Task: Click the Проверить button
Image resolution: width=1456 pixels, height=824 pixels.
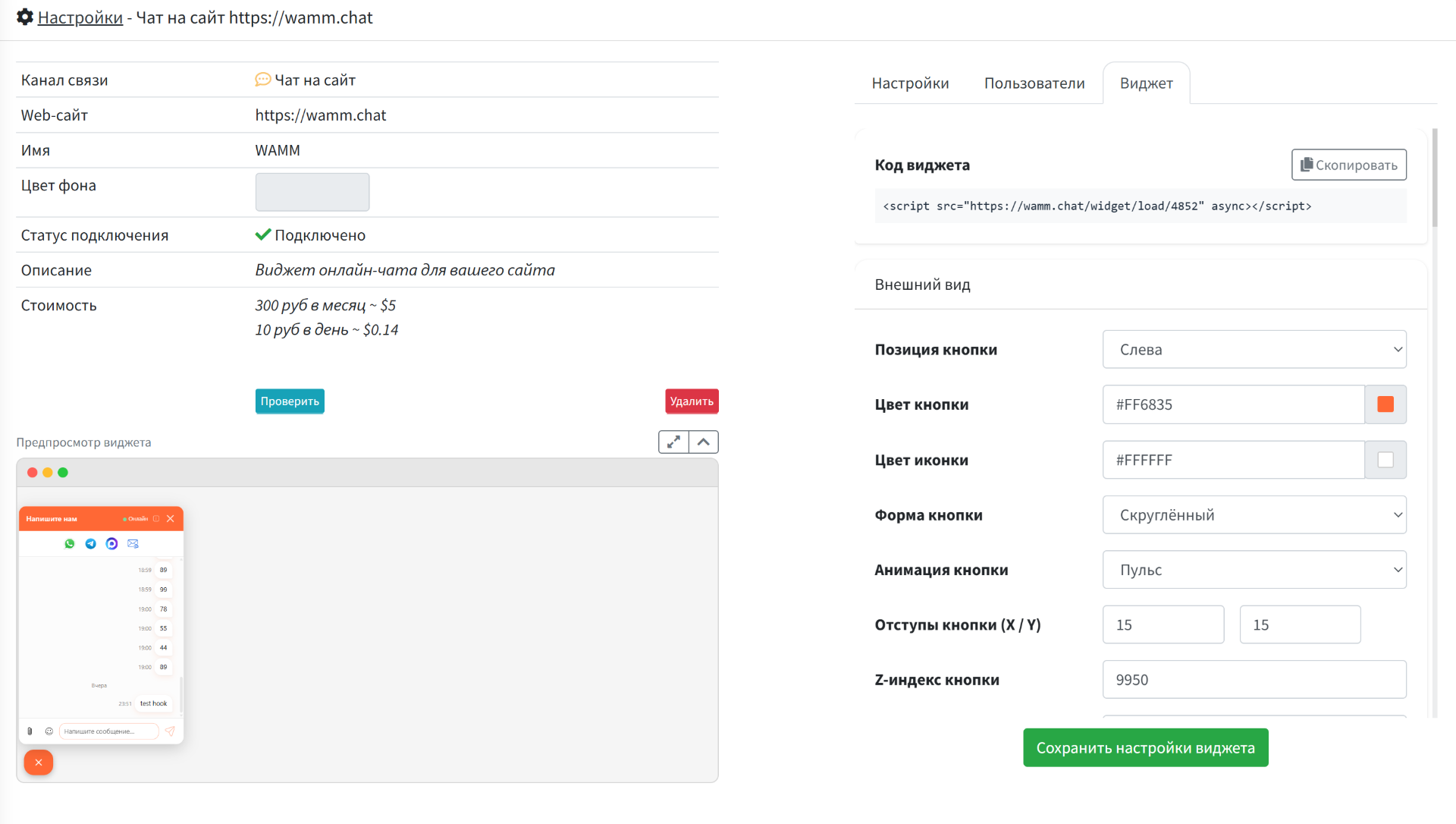Action: [290, 401]
